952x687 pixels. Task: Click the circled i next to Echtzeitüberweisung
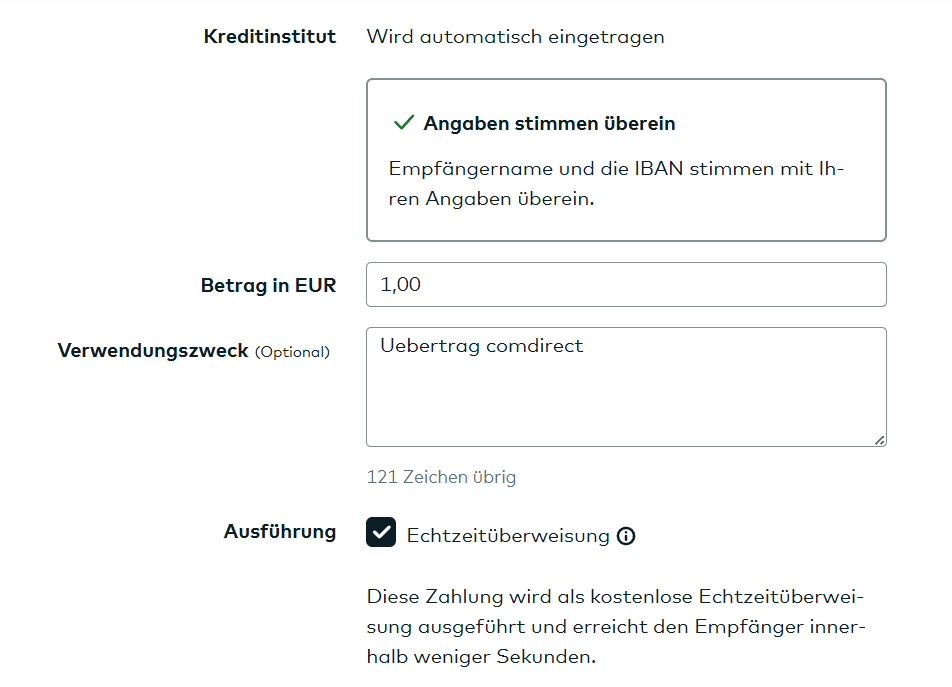point(627,536)
